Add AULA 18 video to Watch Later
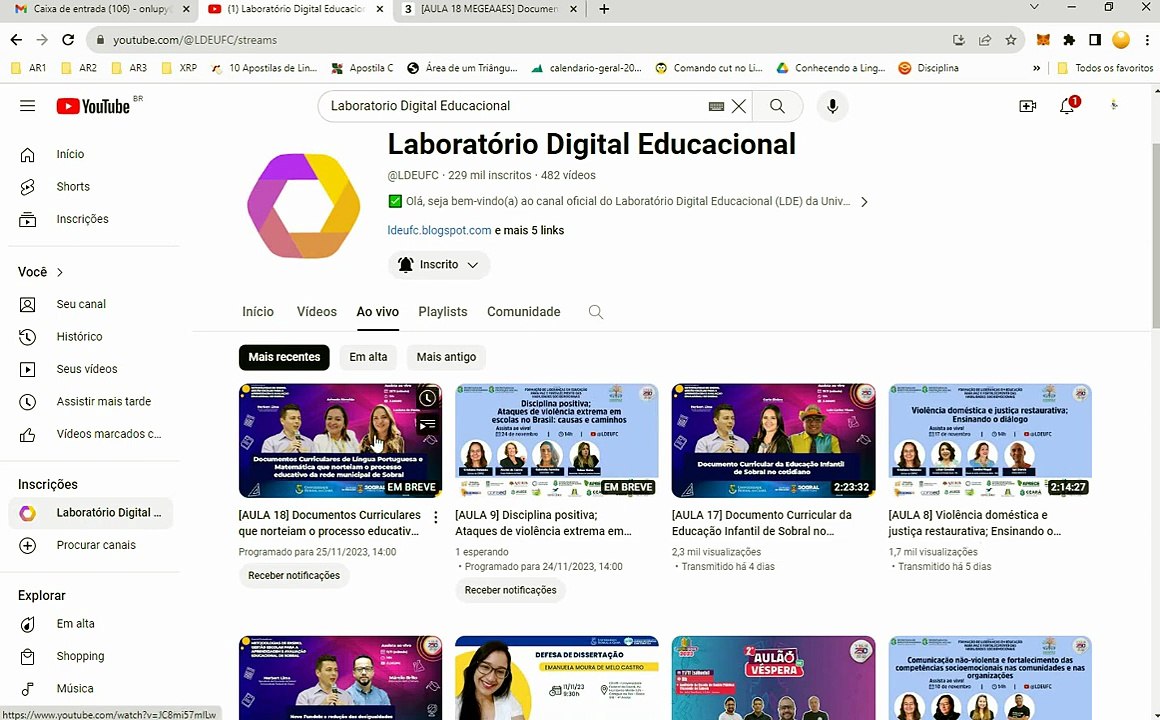 tap(428, 398)
